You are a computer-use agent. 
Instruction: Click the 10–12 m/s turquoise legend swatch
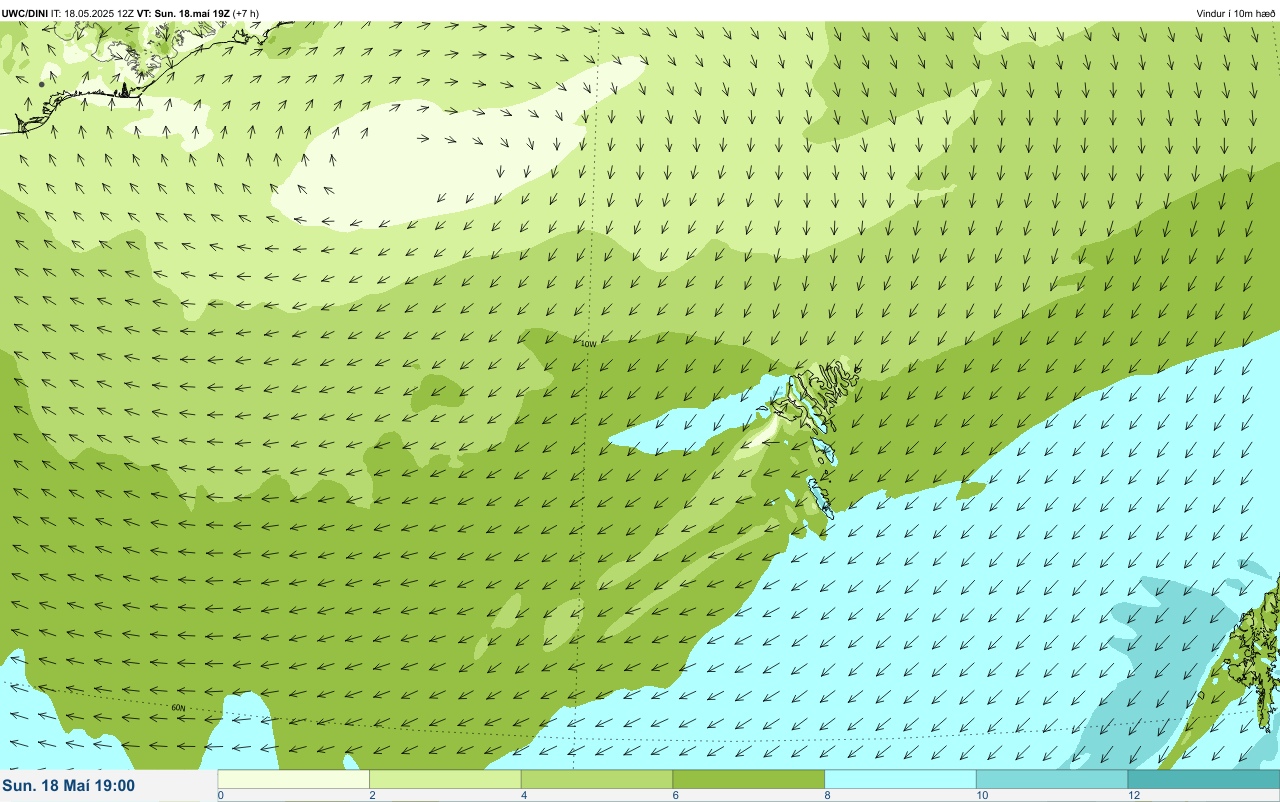tap(1052, 779)
